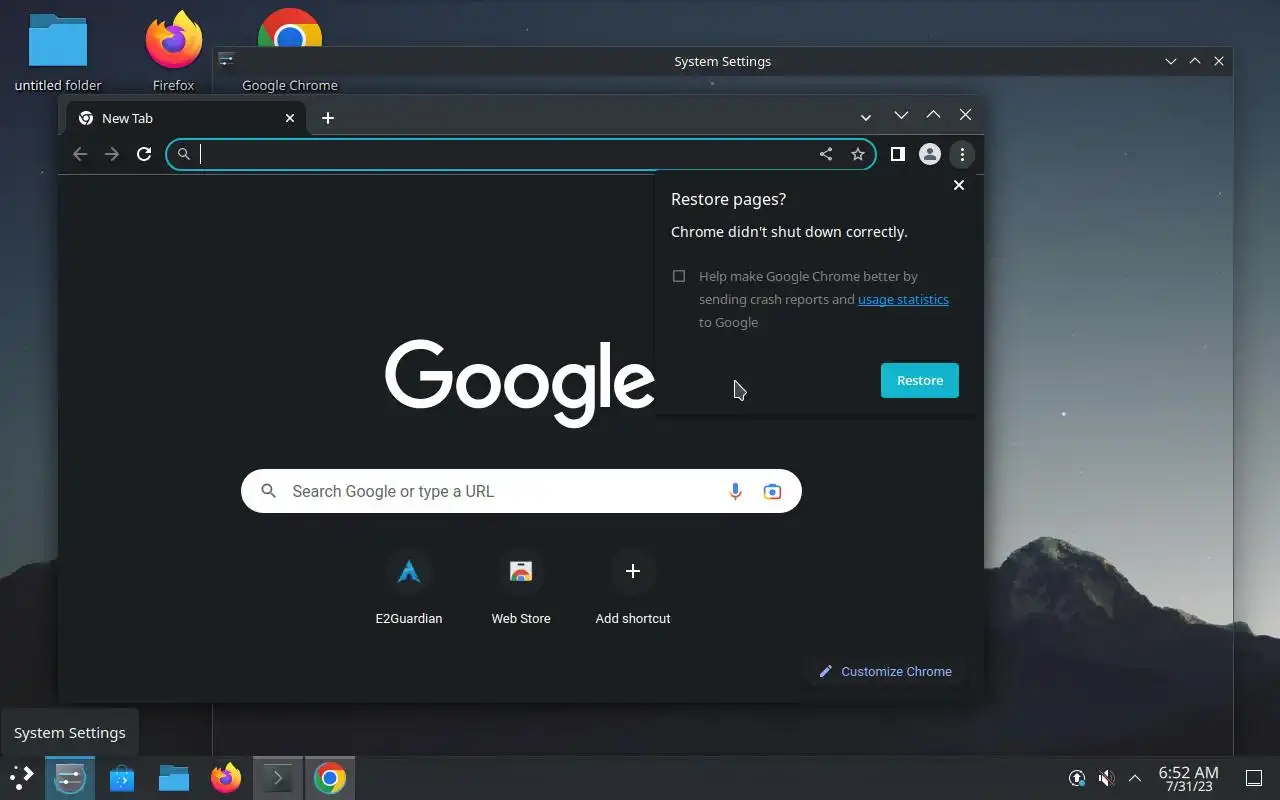
Task: Click the Search Google or type a URL box
Action: (x=521, y=491)
